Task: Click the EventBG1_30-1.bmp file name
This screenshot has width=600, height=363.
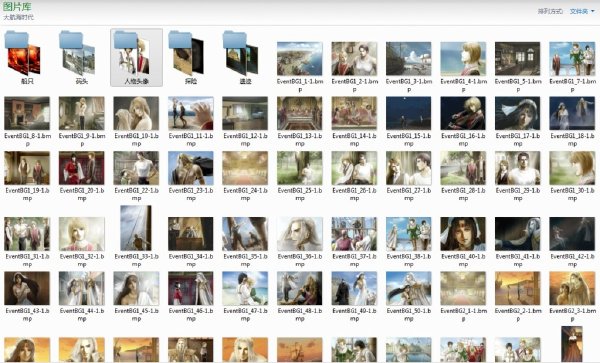Action: click(572, 194)
